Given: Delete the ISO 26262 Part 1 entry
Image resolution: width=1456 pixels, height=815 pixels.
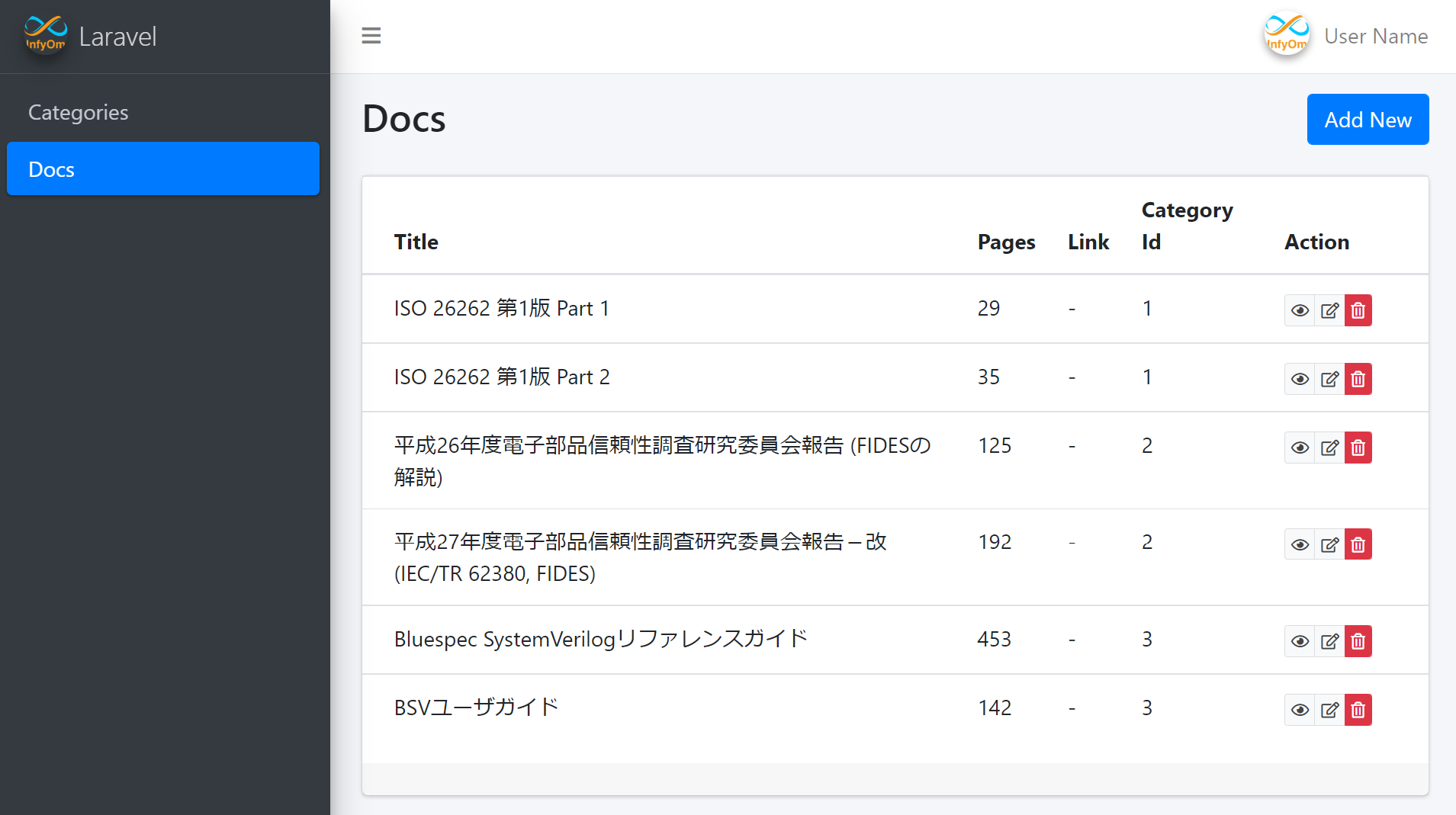Looking at the screenshot, I should tap(1358, 310).
